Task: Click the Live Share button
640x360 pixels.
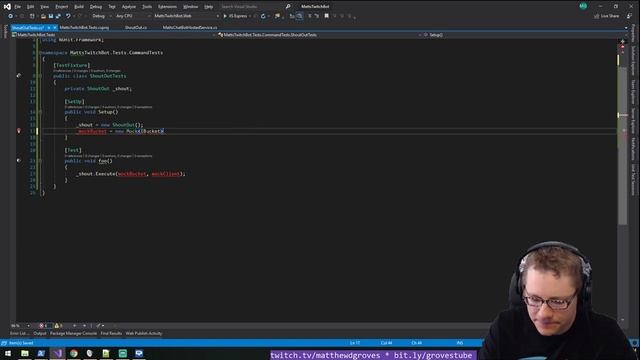Action: point(607,16)
